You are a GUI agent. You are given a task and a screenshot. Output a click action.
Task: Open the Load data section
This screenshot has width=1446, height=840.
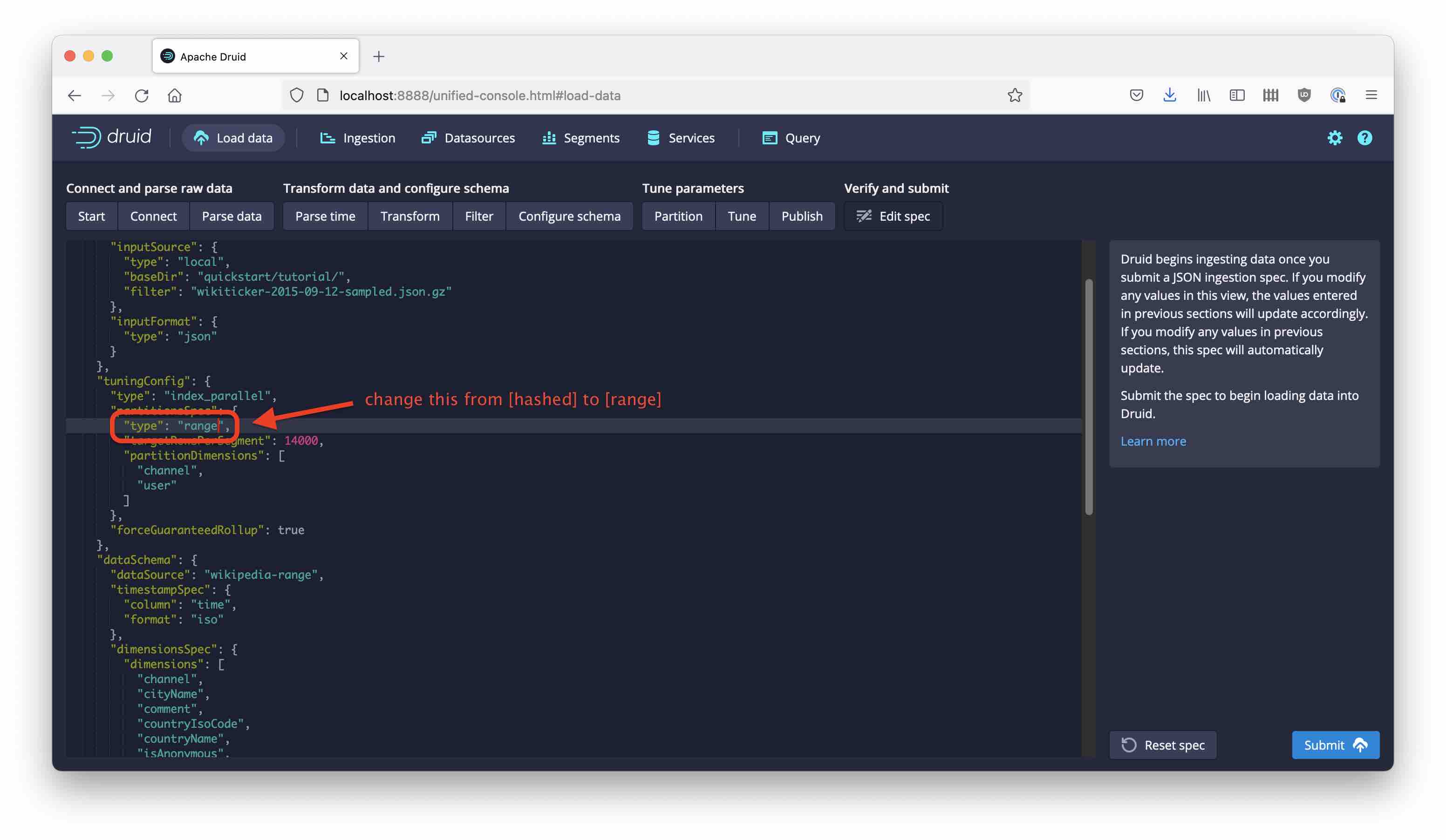point(233,137)
